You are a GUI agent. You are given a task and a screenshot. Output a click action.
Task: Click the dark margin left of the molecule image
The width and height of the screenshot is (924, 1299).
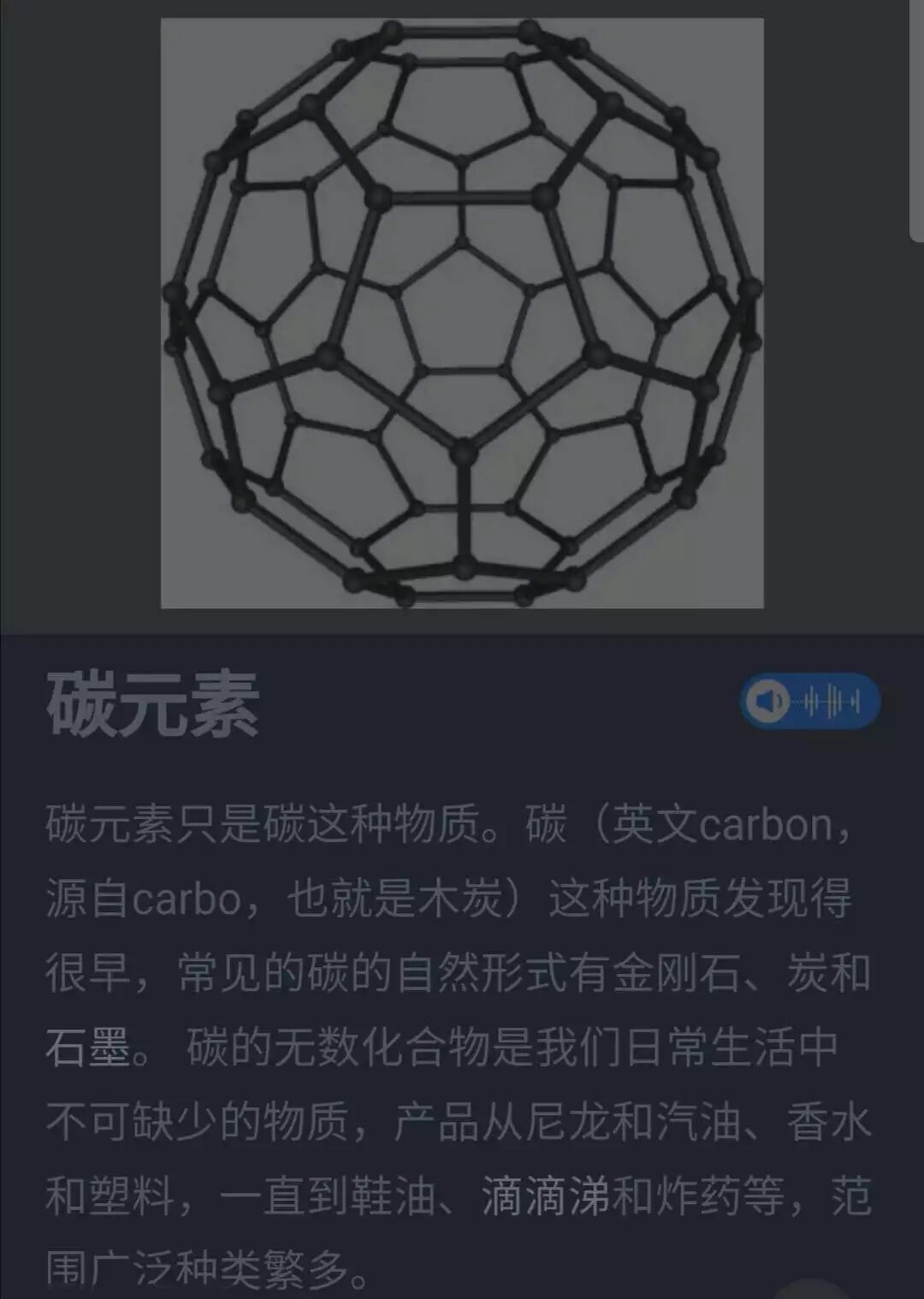pos(80,313)
